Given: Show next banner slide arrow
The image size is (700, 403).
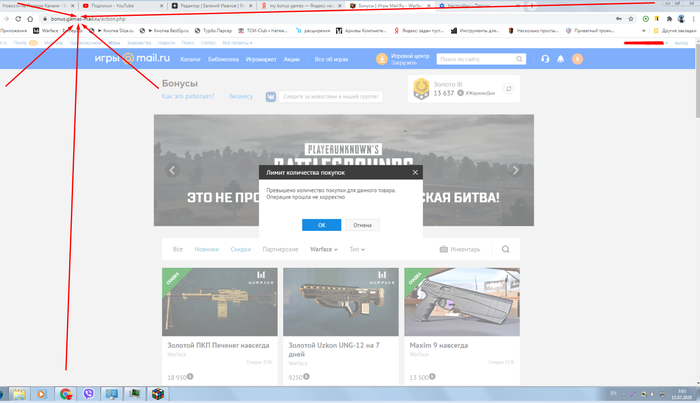Looking at the screenshot, I should click(x=515, y=170).
